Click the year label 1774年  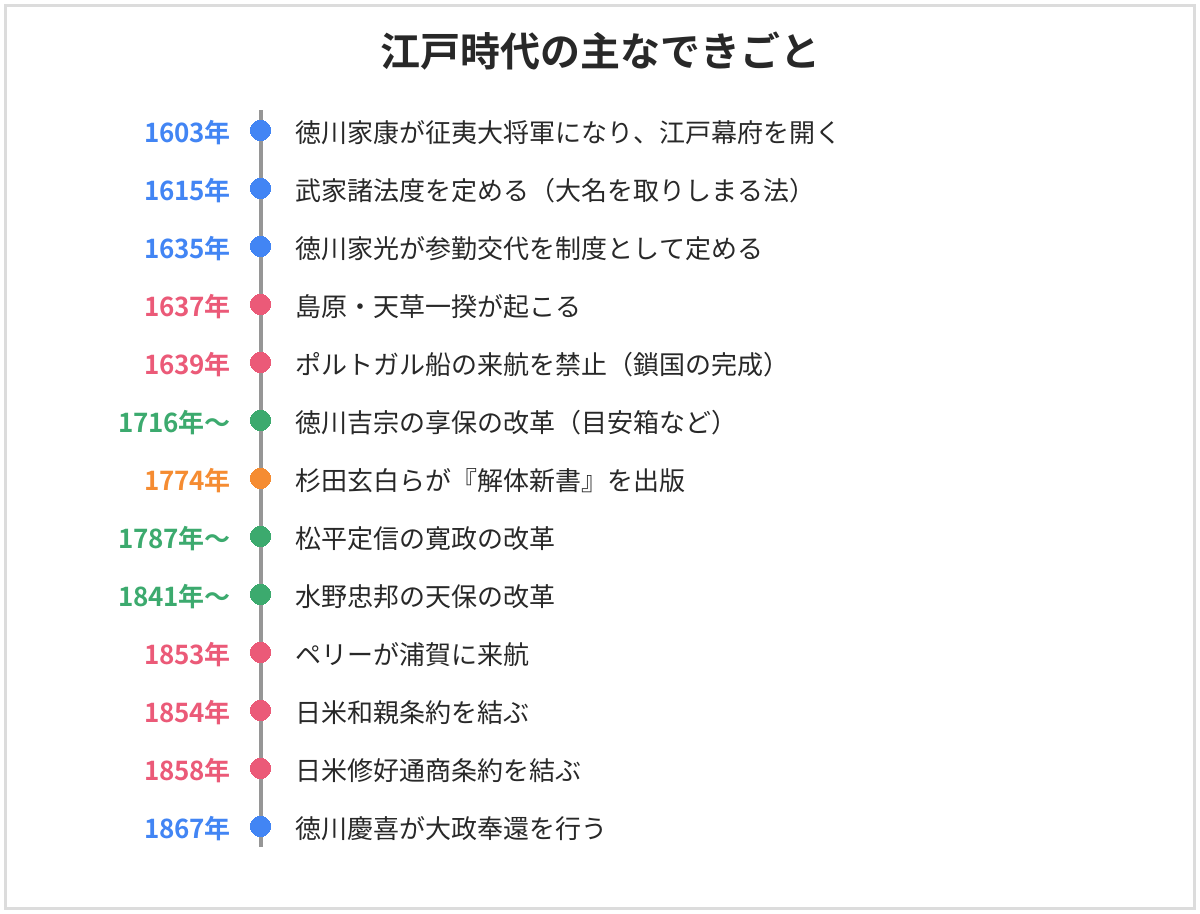point(187,480)
